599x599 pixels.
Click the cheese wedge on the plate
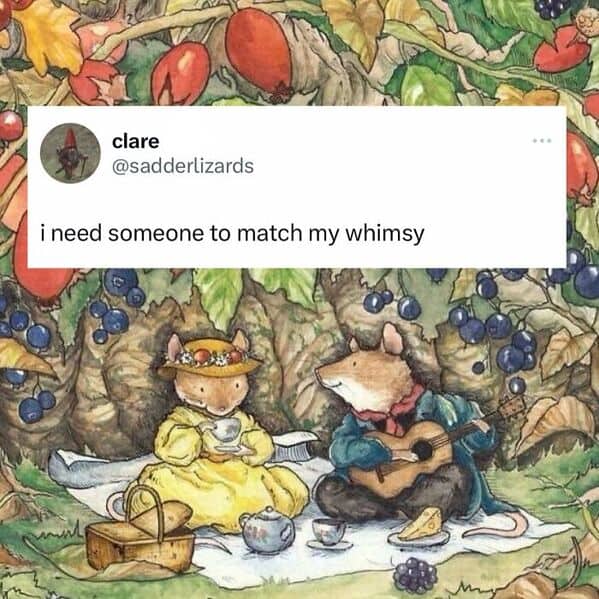[422, 525]
